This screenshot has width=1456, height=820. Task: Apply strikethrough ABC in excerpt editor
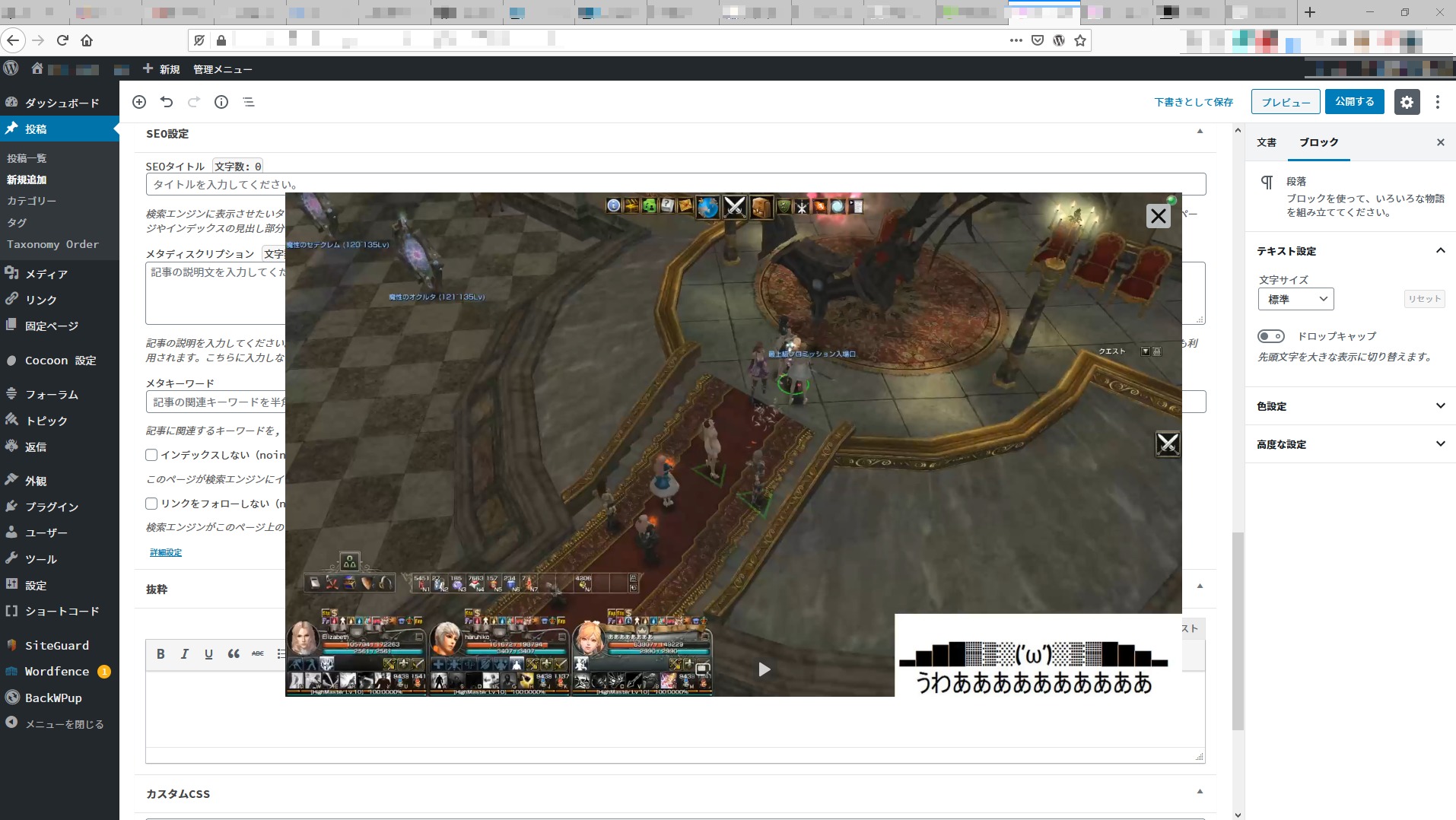(258, 653)
